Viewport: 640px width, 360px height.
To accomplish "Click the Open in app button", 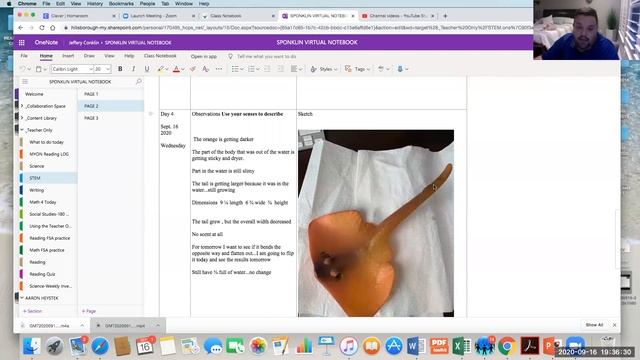I will tap(204, 56).
